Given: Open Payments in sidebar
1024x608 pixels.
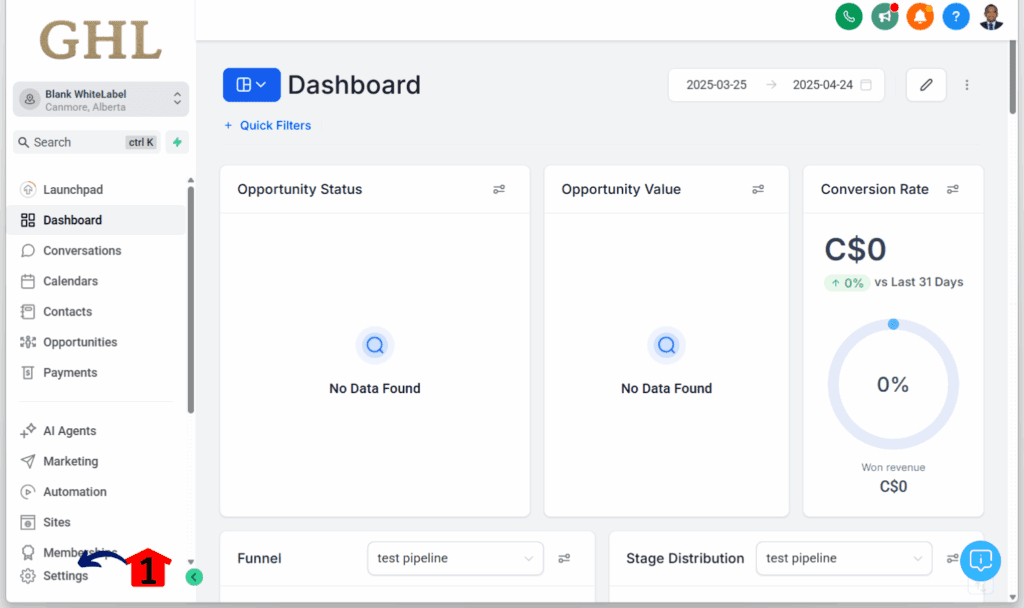Looking at the screenshot, I should 97,373.
